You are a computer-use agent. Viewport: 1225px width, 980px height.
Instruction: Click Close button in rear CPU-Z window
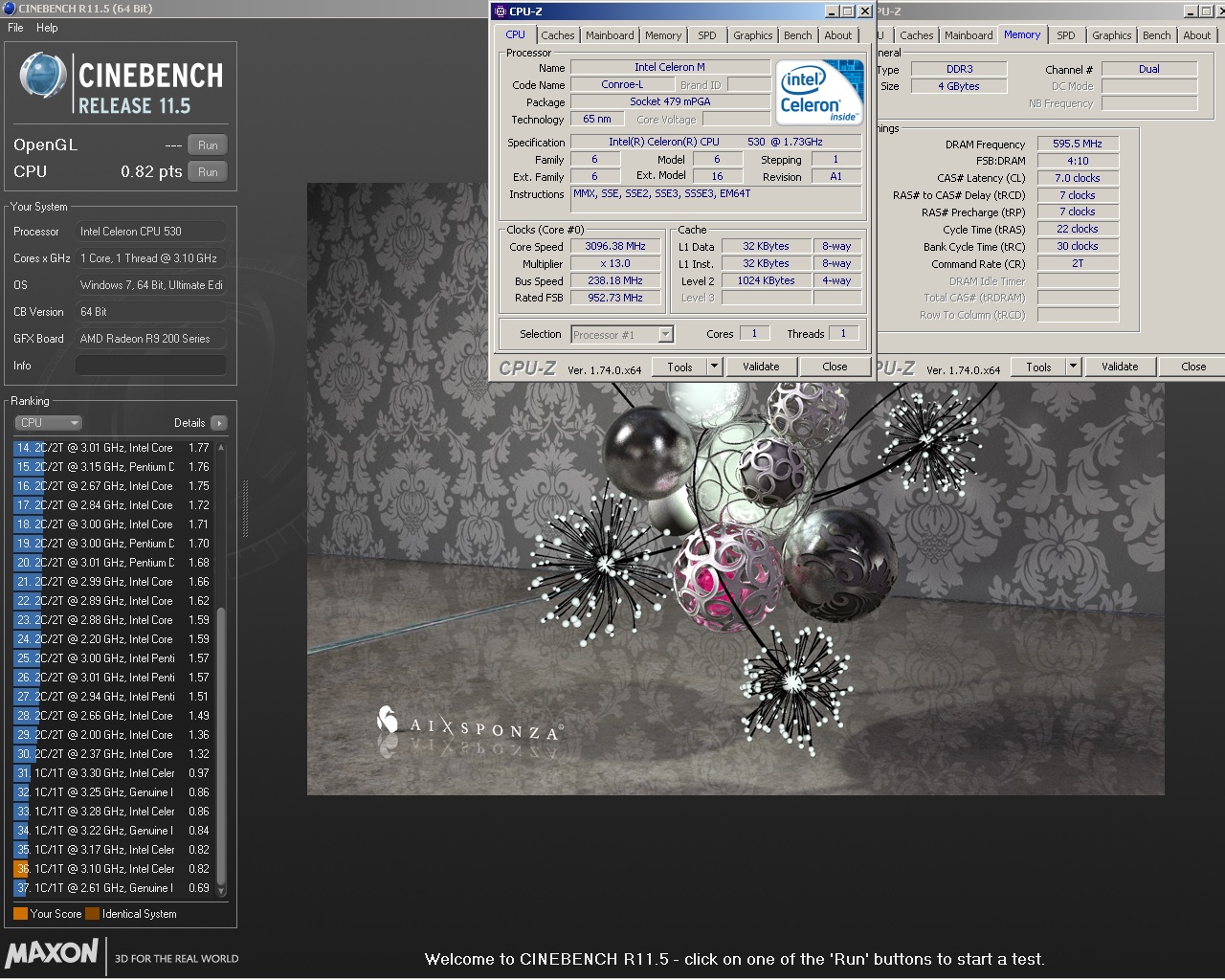point(1193,367)
